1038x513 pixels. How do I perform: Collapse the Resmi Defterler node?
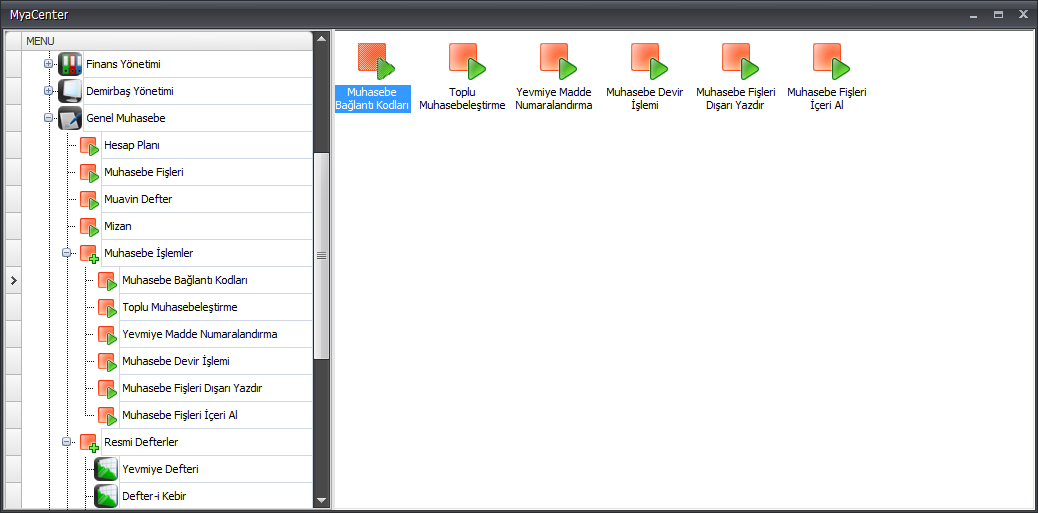66,442
